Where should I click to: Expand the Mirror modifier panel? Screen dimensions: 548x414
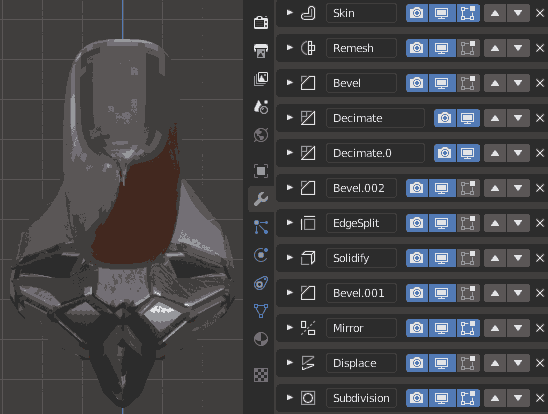point(289,327)
